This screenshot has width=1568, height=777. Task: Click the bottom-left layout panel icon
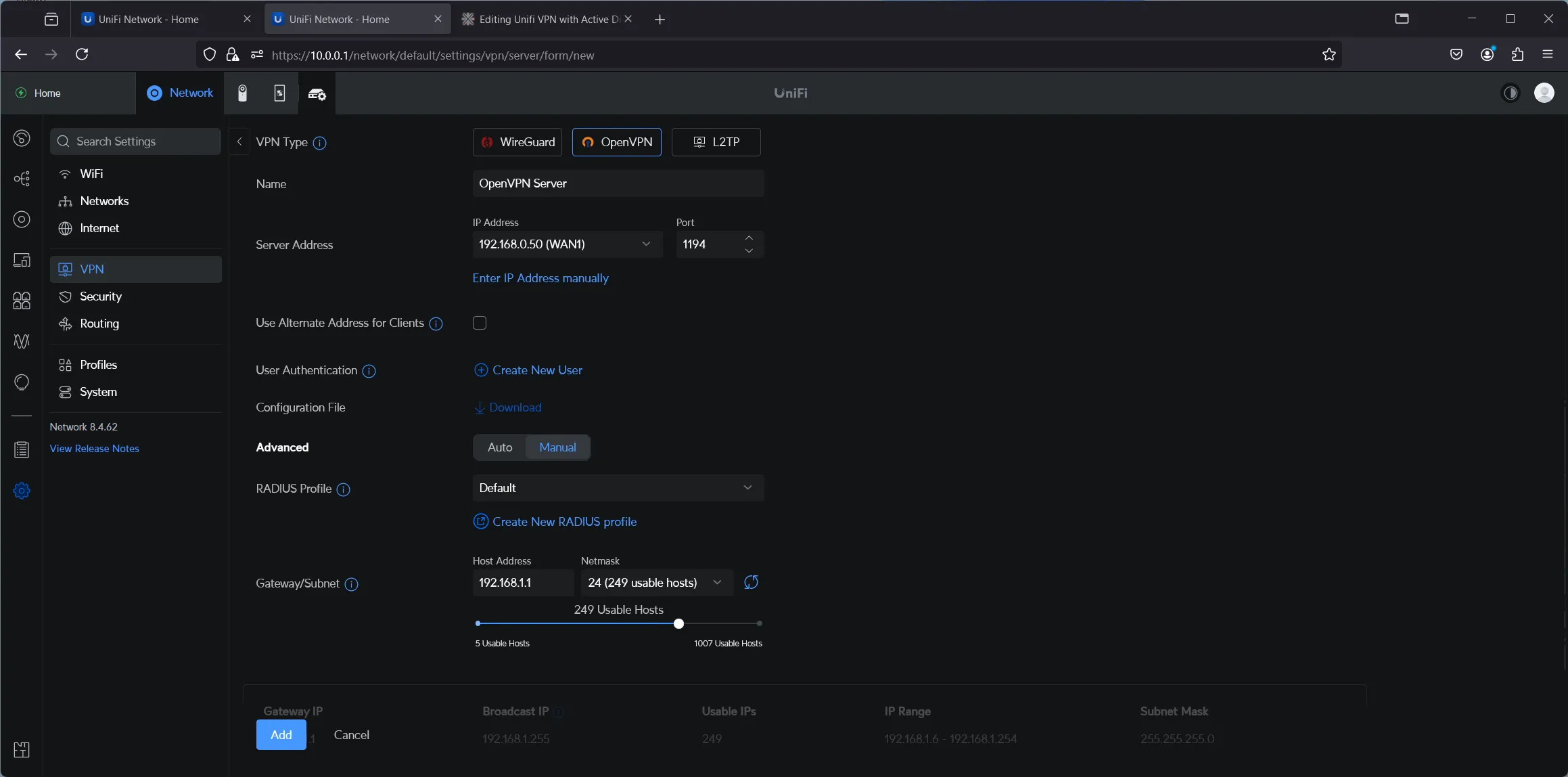22,749
